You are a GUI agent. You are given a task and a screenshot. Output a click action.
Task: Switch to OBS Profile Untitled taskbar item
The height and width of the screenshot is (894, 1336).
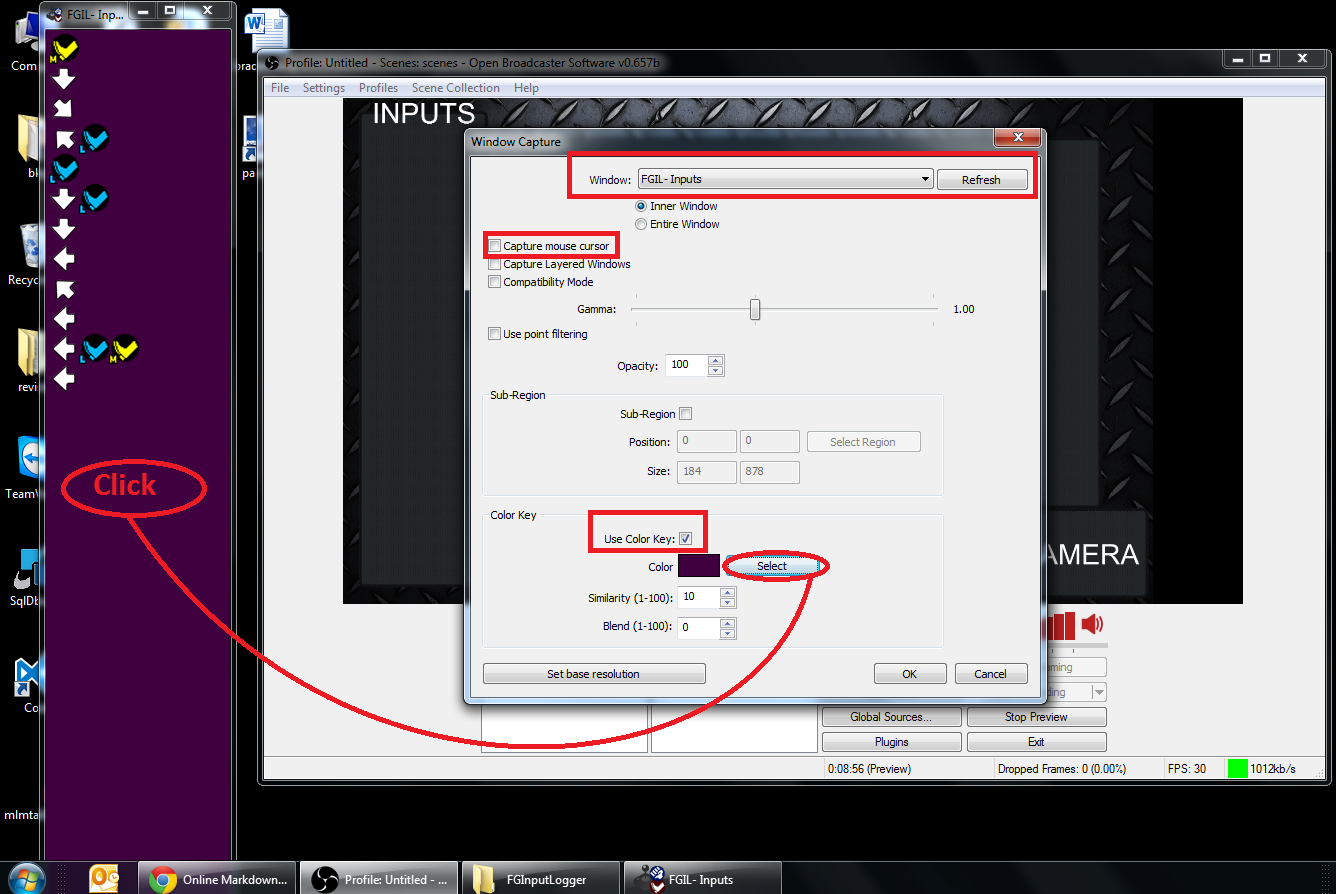(x=379, y=880)
